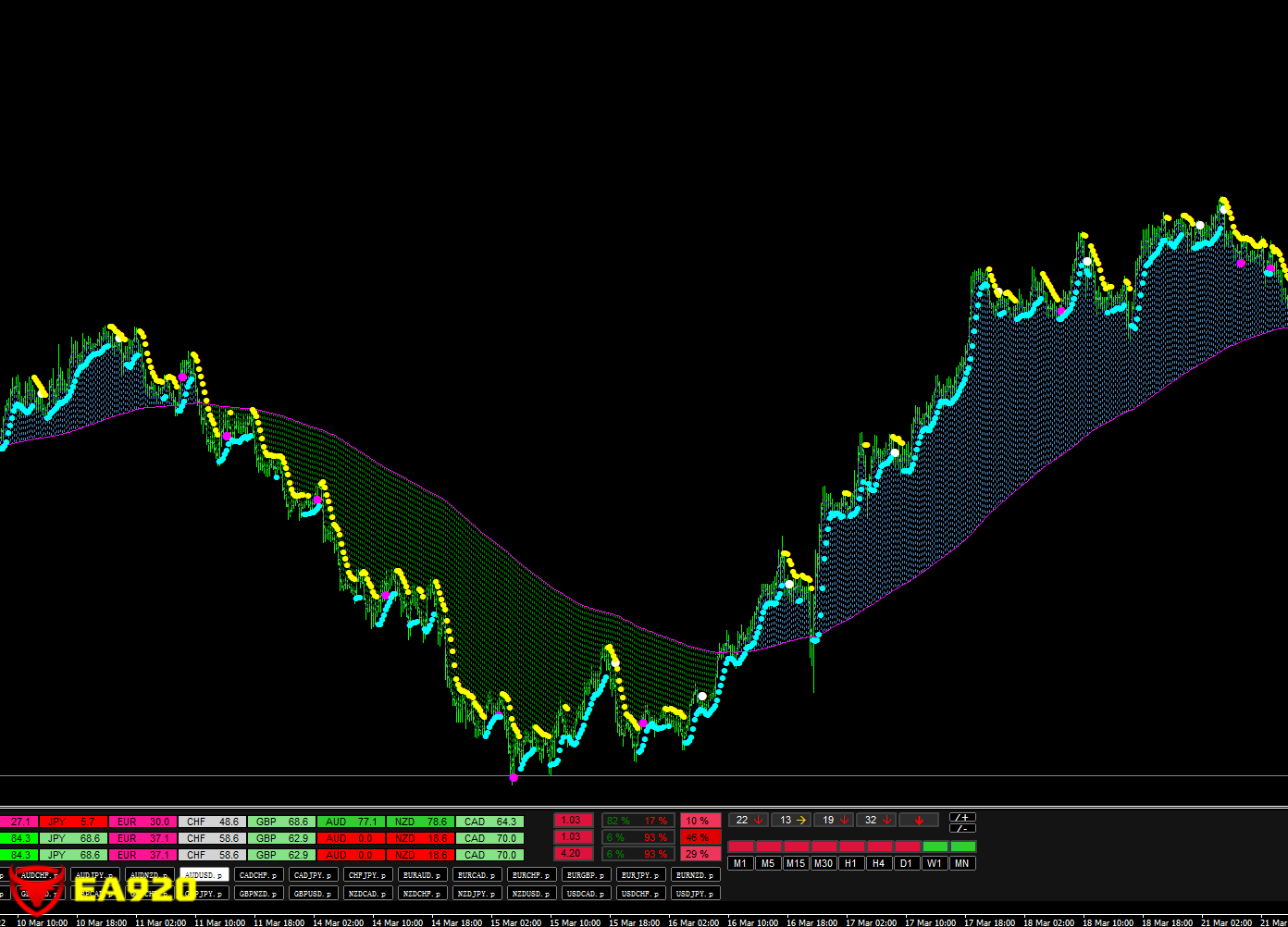Select the D1 timeframe button
The height and width of the screenshot is (927, 1288).
click(906, 863)
